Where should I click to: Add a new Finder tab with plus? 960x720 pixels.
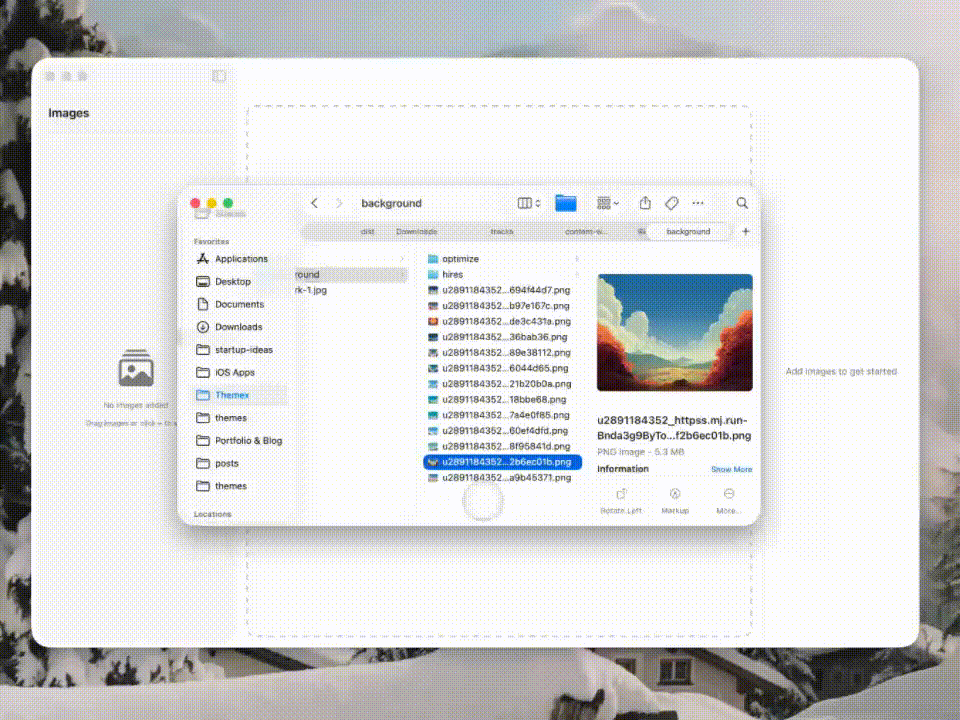click(745, 231)
